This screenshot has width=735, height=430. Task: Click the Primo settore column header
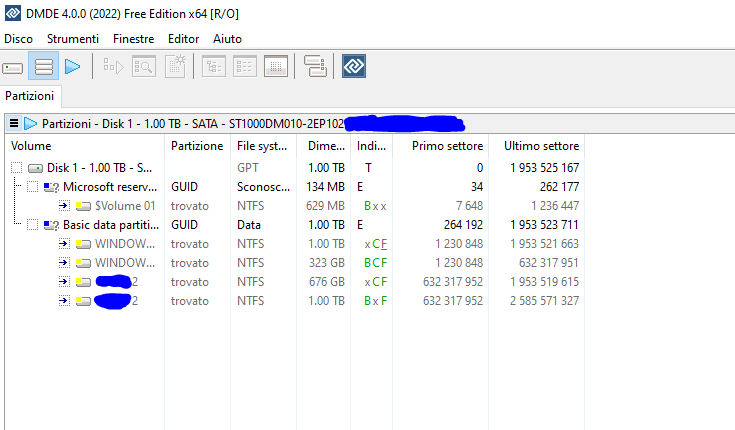(x=442, y=146)
